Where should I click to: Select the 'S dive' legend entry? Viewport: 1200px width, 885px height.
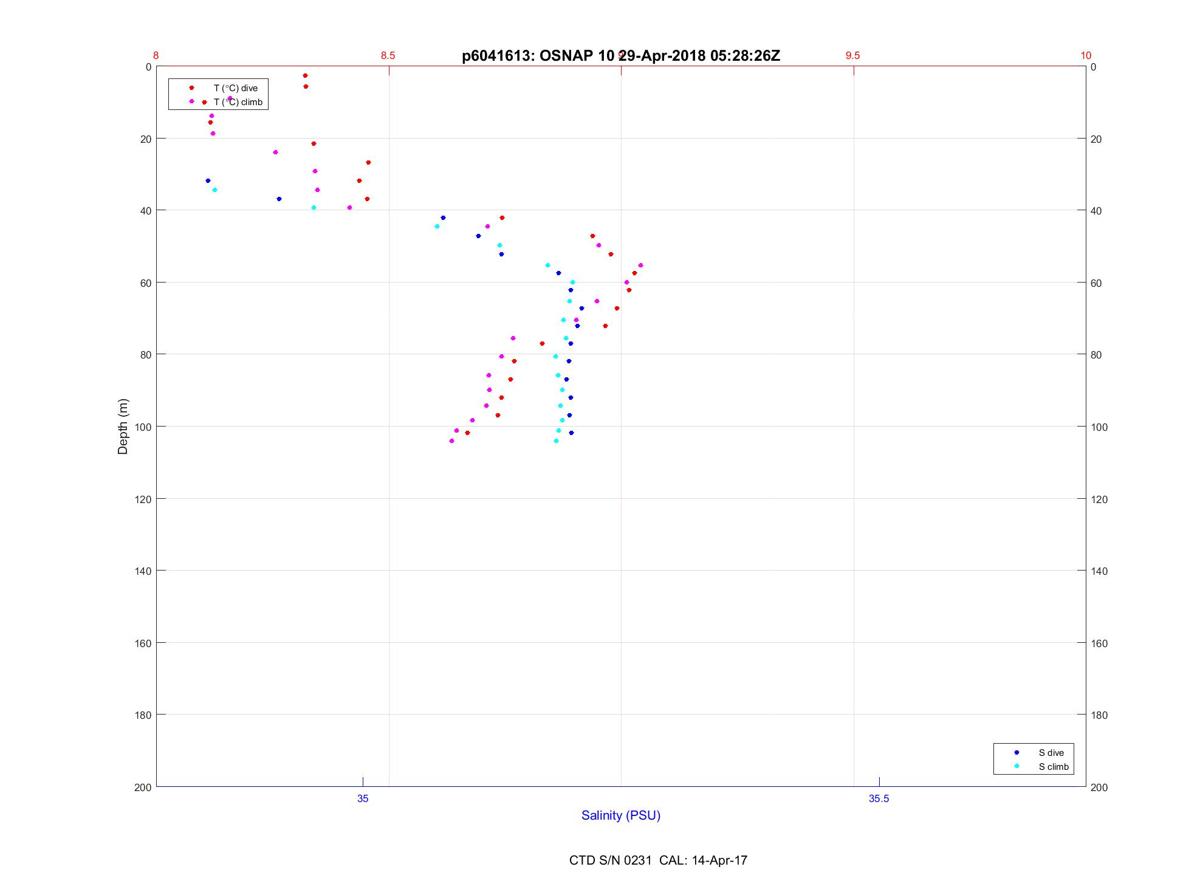coord(1051,752)
